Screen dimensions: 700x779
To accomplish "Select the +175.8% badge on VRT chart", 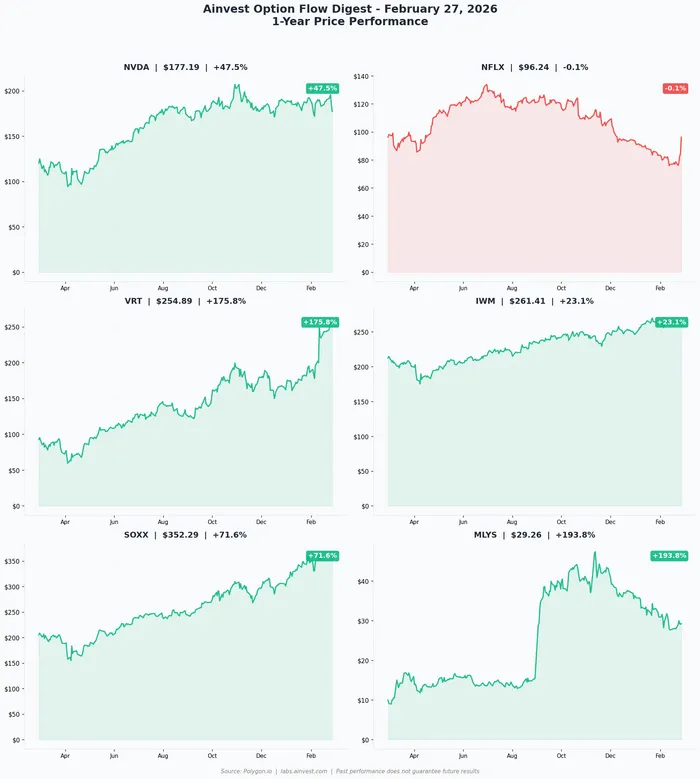I will [320, 322].
